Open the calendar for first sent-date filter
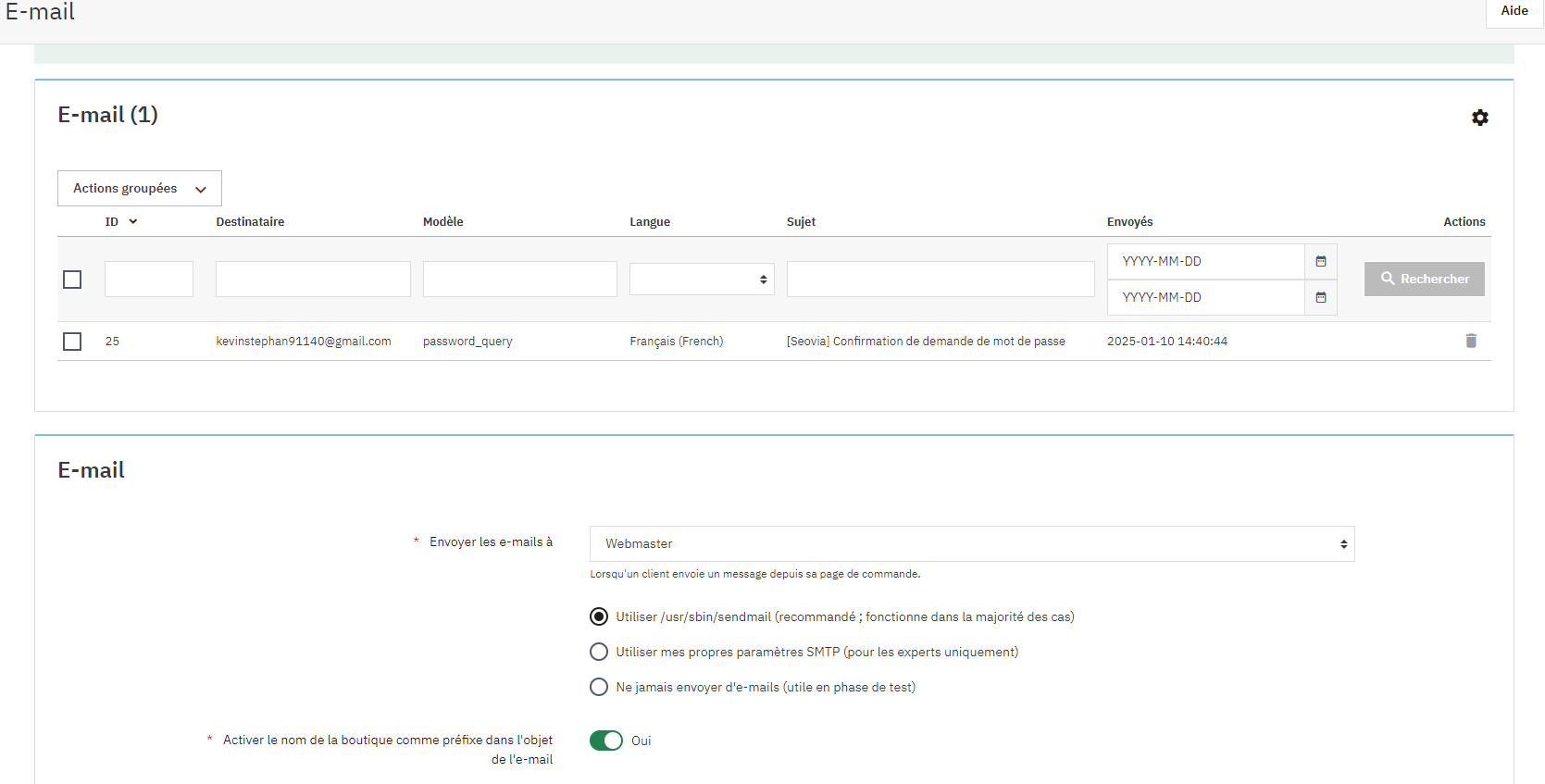 [1321, 261]
